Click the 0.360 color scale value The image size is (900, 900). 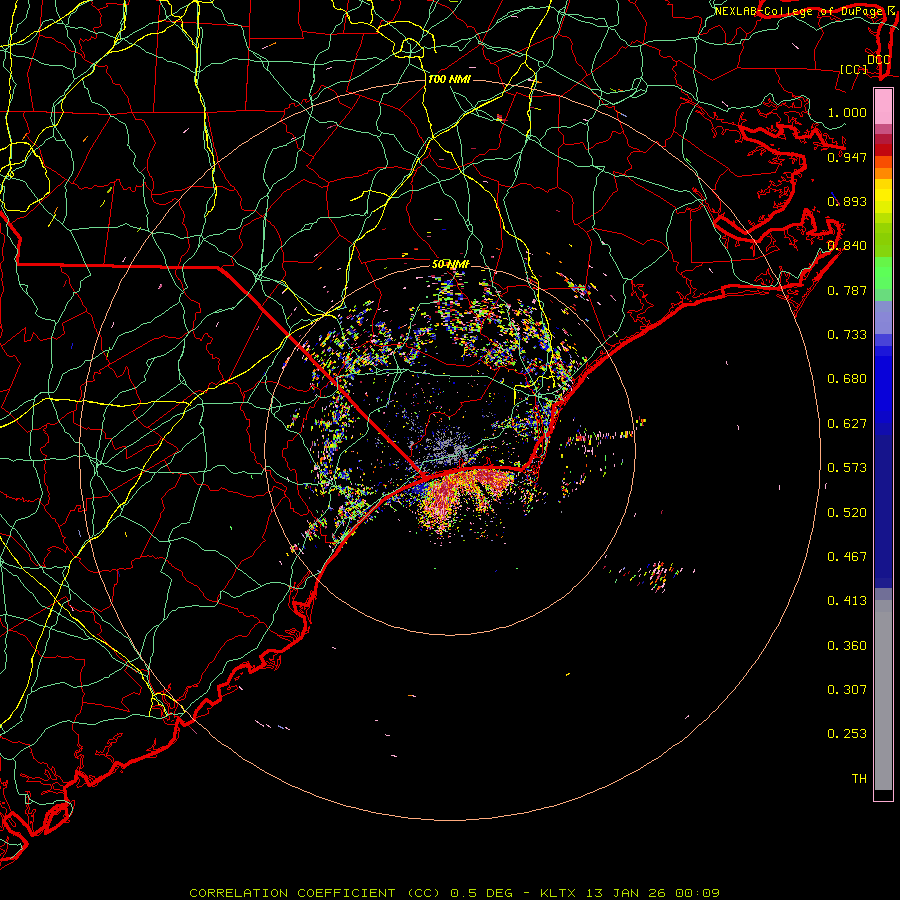[847, 646]
